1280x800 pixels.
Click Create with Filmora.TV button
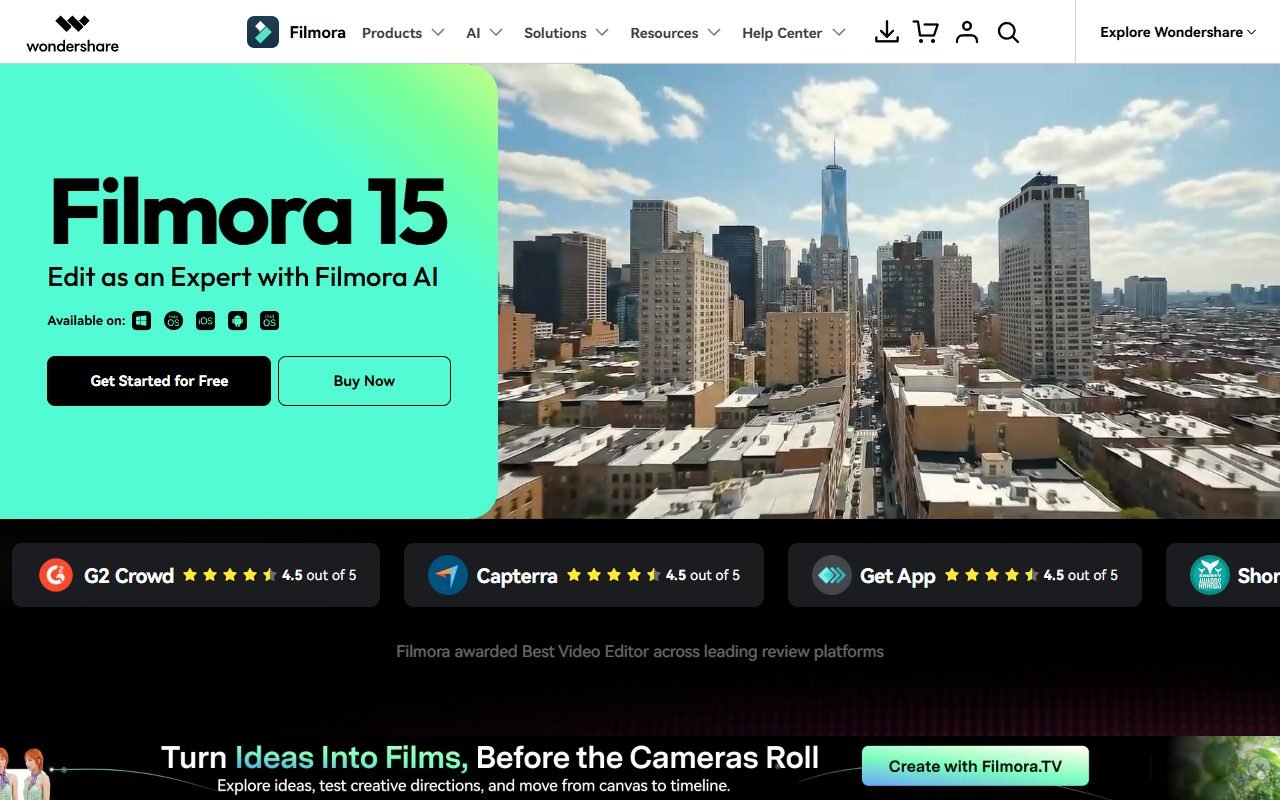975,767
